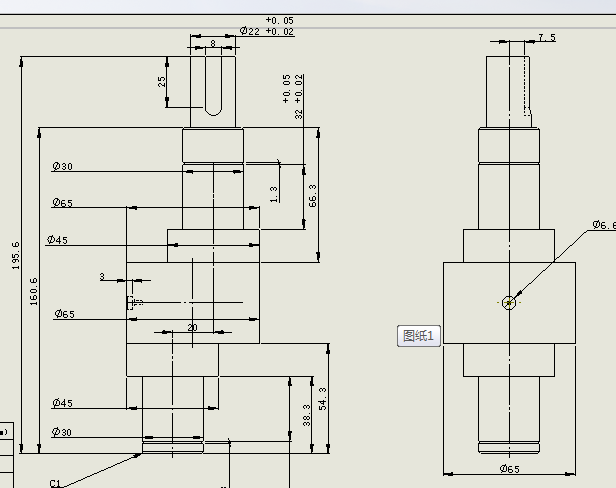This screenshot has height=488, width=616.
Task: Select the 1.3 groove dimension
Action: point(274,194)
